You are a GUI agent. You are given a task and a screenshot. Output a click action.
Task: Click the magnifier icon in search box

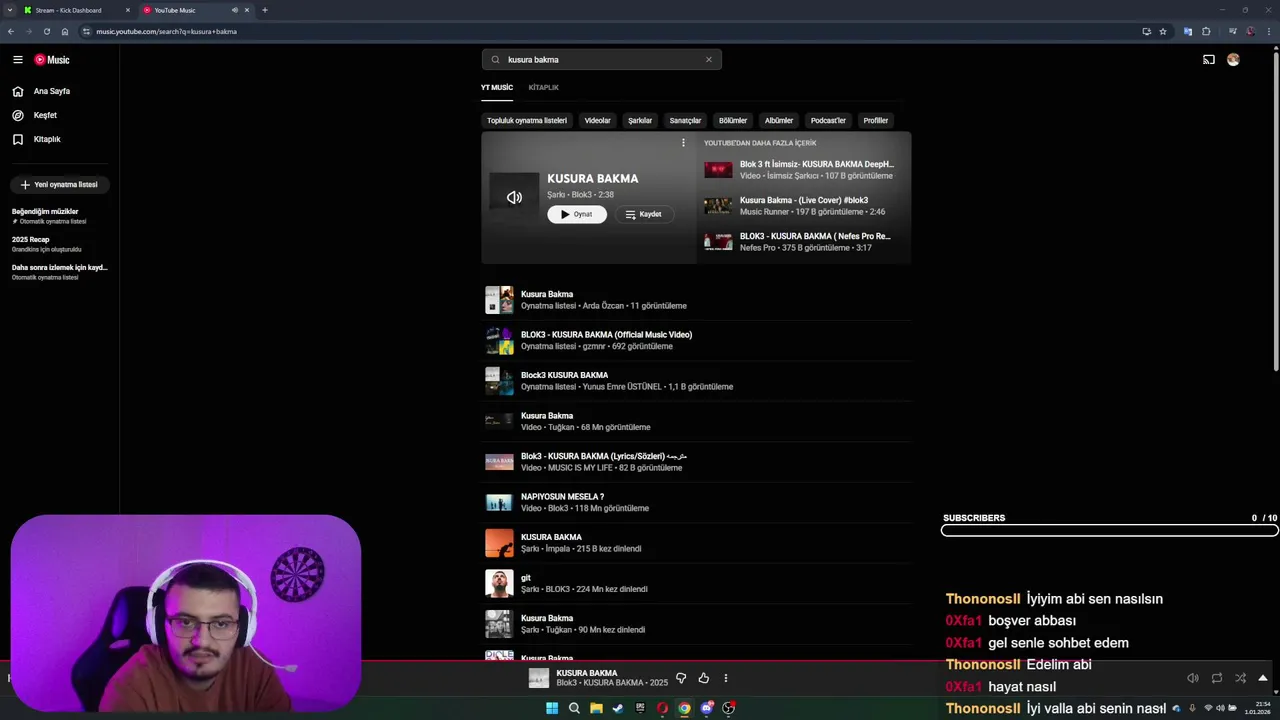495,59
